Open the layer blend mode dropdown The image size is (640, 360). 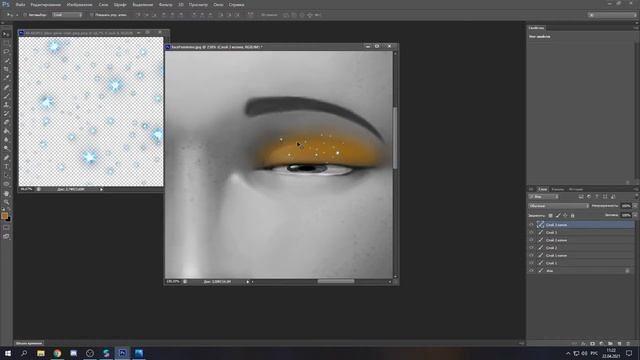(x=559, y=206)
